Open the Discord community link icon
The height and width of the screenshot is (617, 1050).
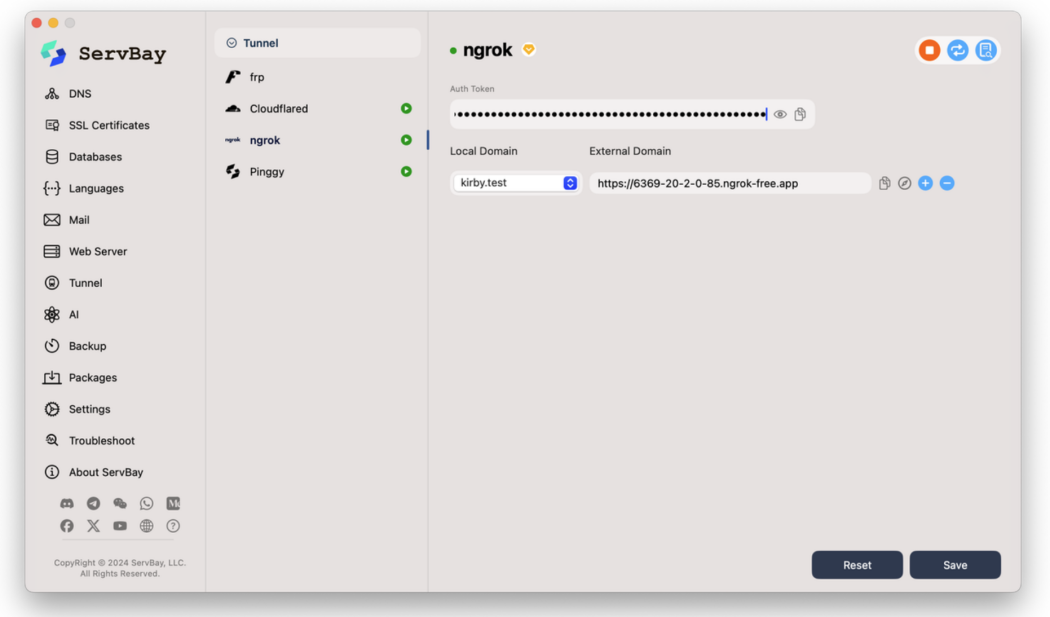(67, 504)
